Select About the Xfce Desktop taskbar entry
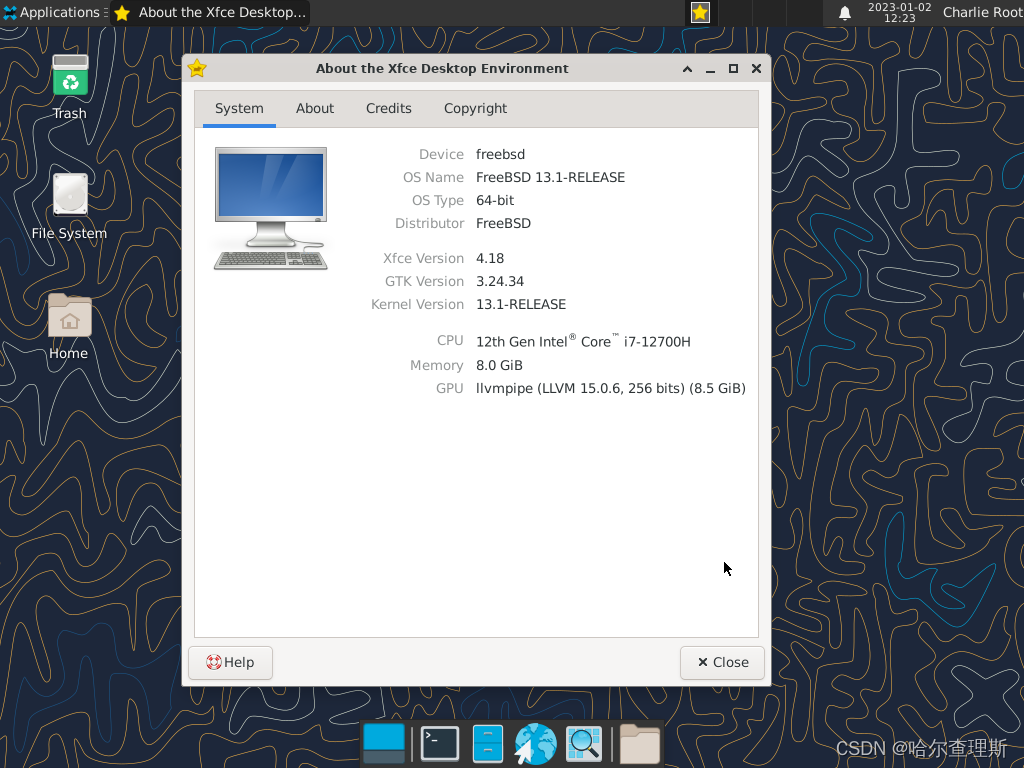Viewport: 1024px width, 768px height. (210, 12)
